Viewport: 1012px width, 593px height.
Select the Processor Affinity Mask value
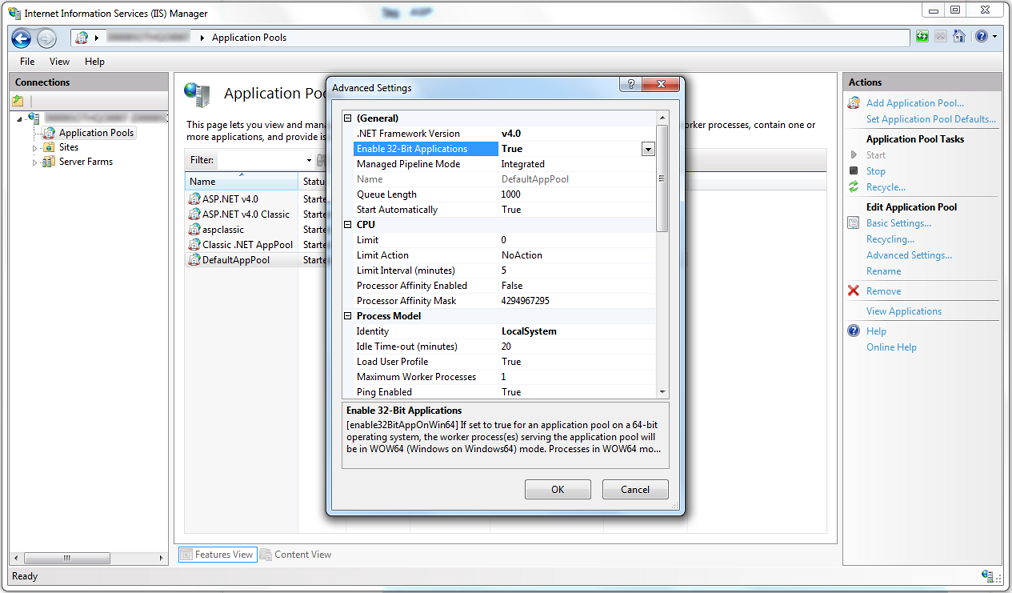[525, 301]
